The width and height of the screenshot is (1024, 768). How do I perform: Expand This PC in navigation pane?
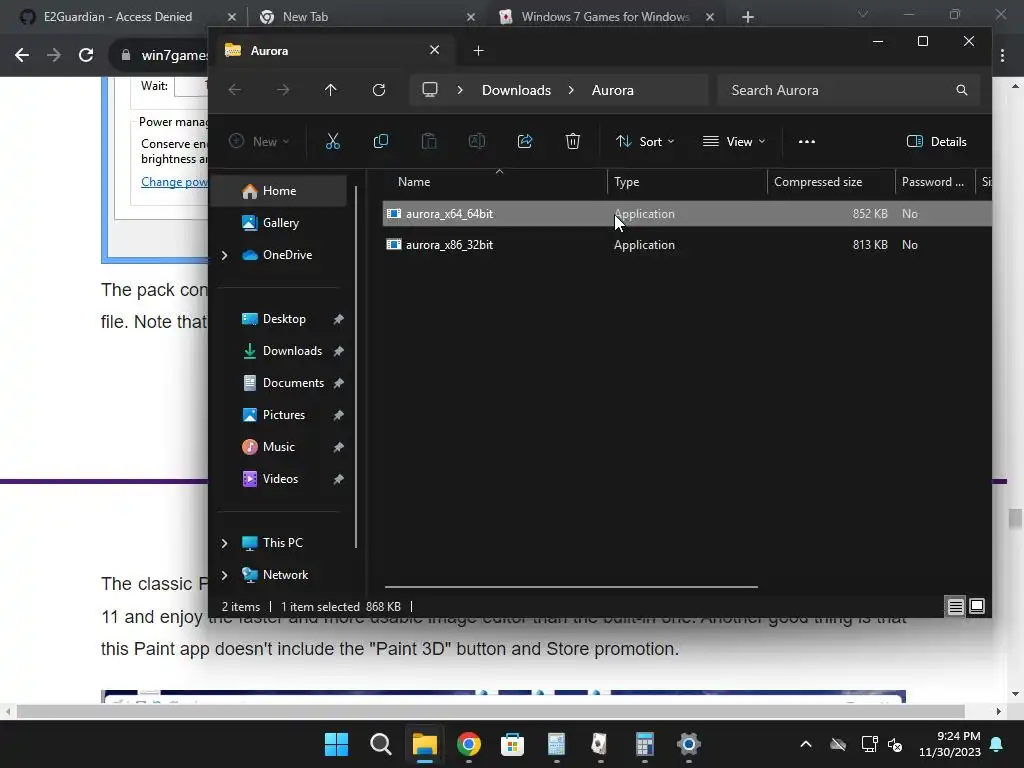point(224,543)
